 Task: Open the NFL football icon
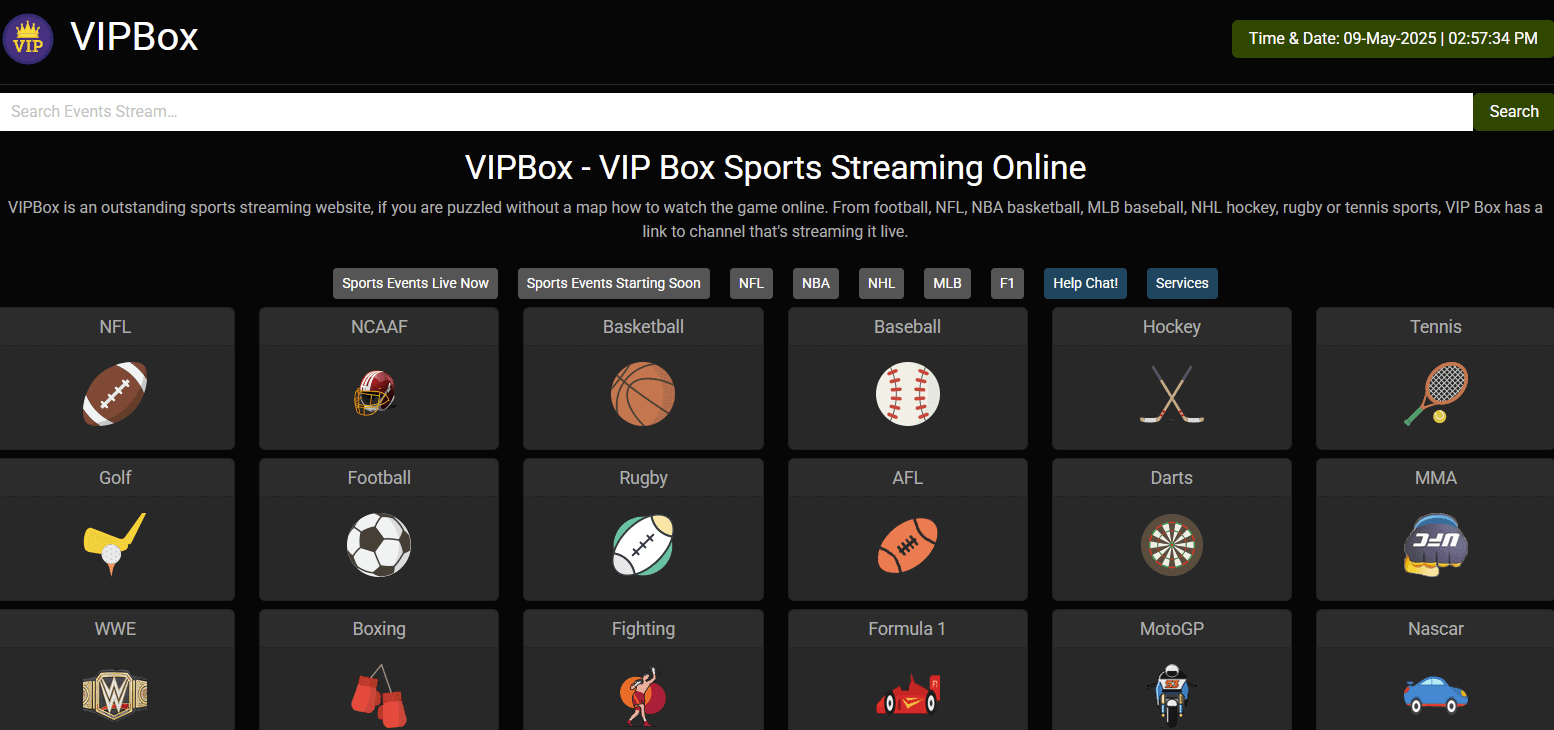tap(115, 395)
